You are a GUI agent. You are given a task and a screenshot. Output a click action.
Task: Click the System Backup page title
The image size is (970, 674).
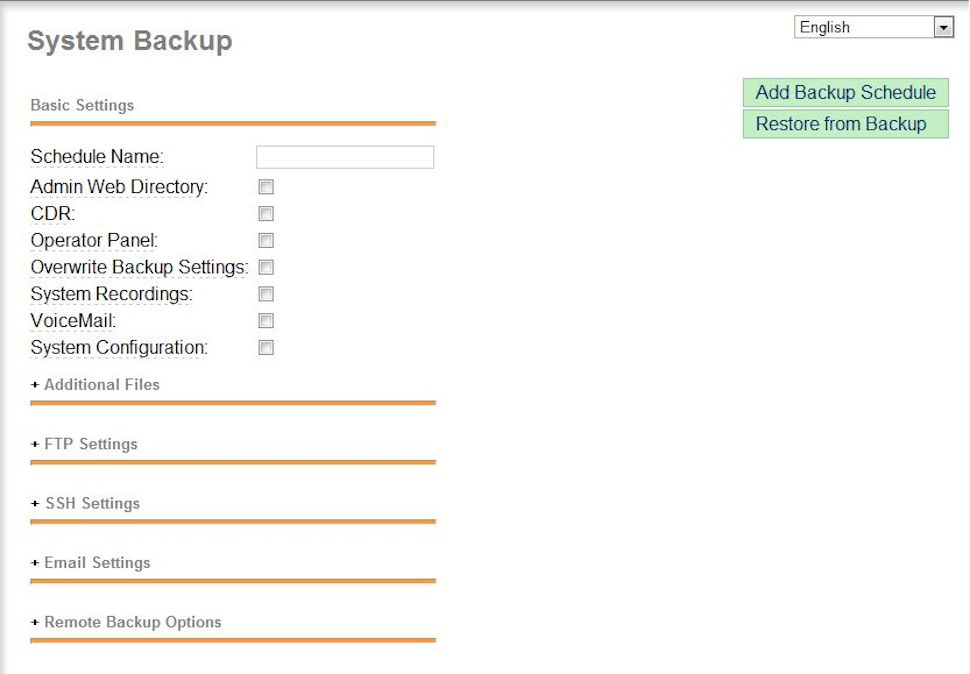130,41
